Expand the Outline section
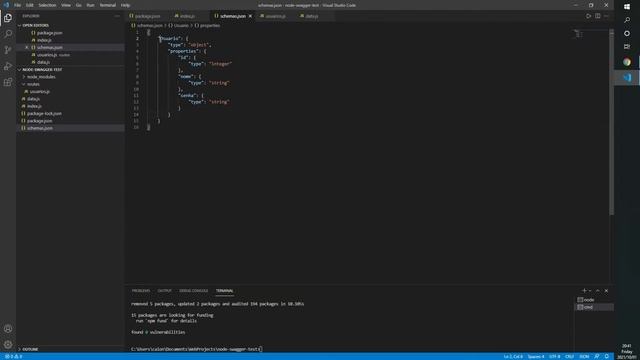Image resolution: width=640 pixels, height=360 pixels. (30, 349)
